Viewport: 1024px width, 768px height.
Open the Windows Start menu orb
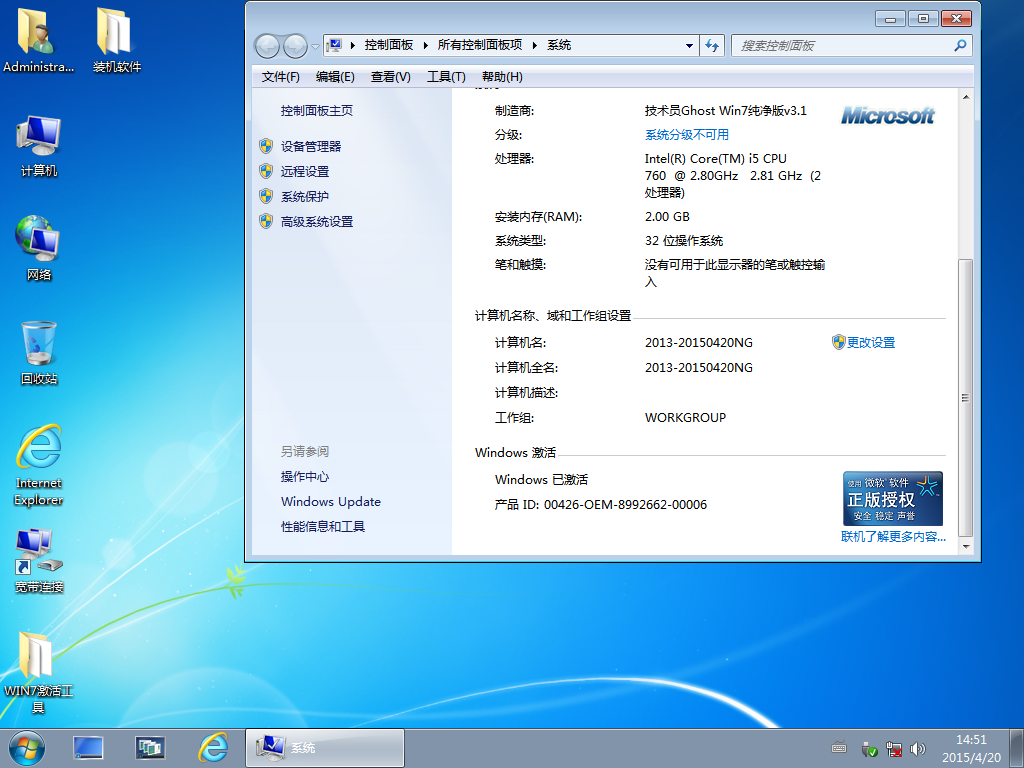(x=27, y=748)
